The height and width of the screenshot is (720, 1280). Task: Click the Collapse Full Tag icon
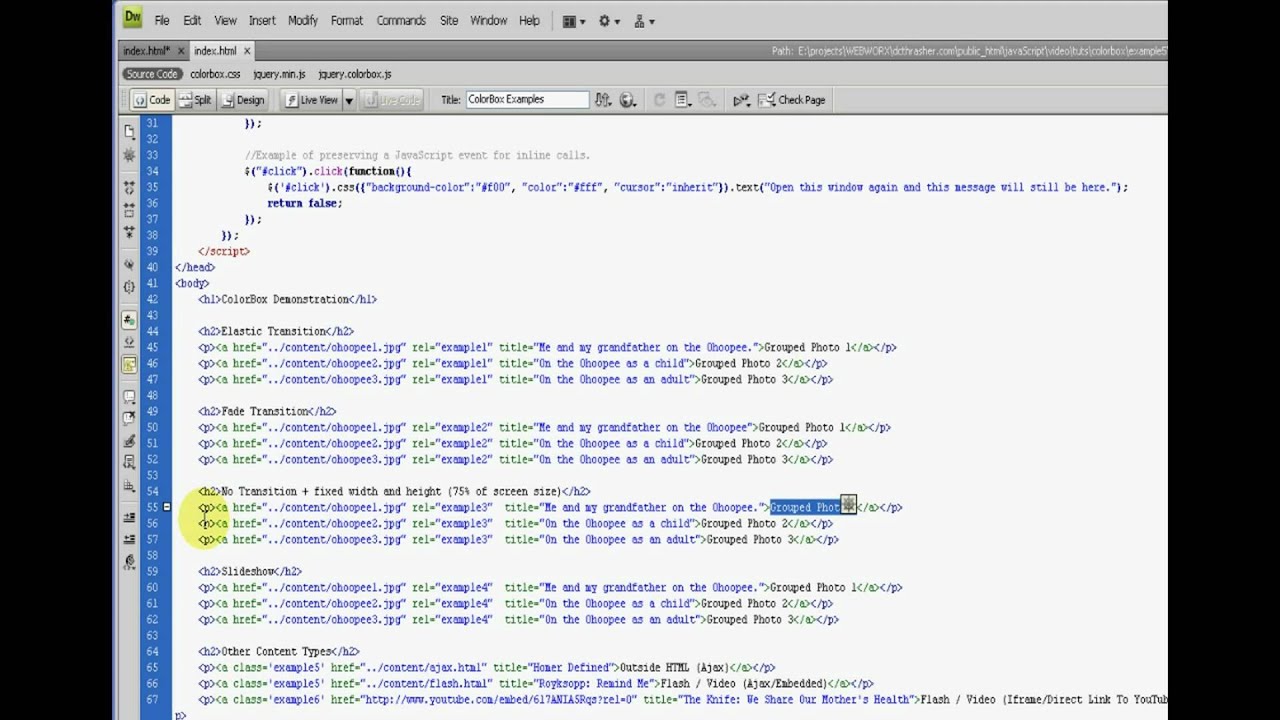pos(129,187)
